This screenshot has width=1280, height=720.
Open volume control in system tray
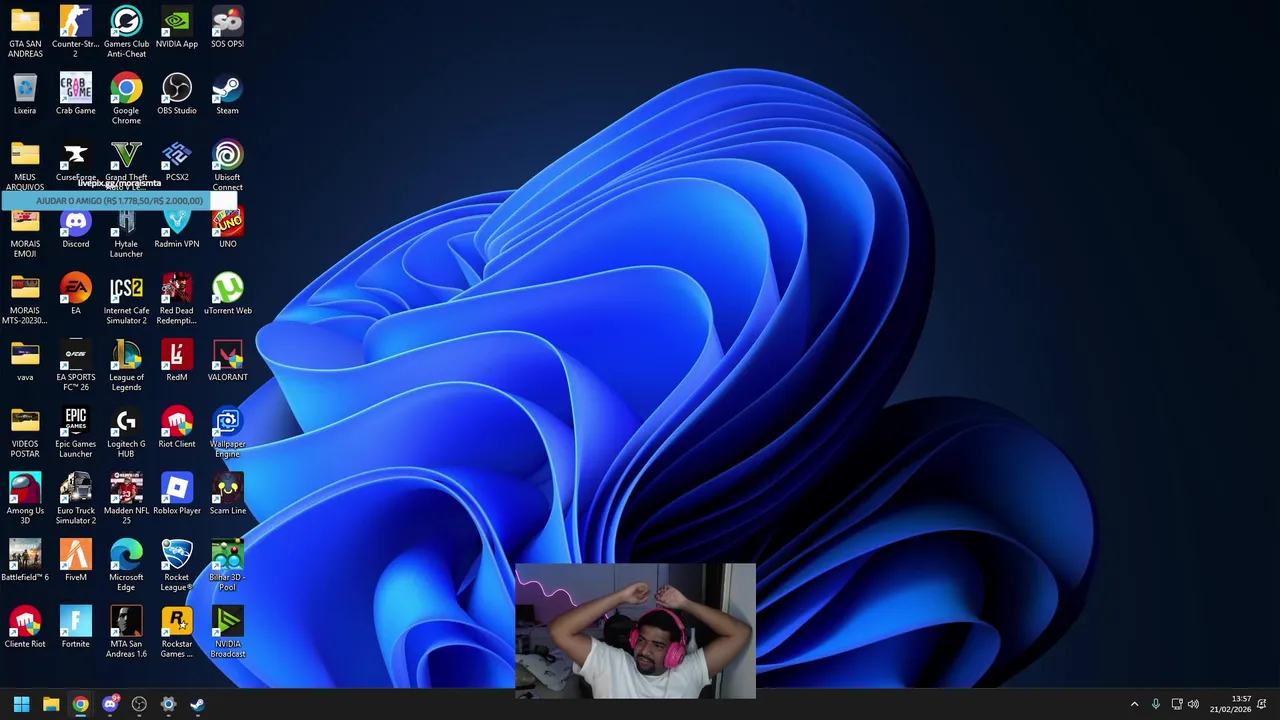pos(1193,705)
